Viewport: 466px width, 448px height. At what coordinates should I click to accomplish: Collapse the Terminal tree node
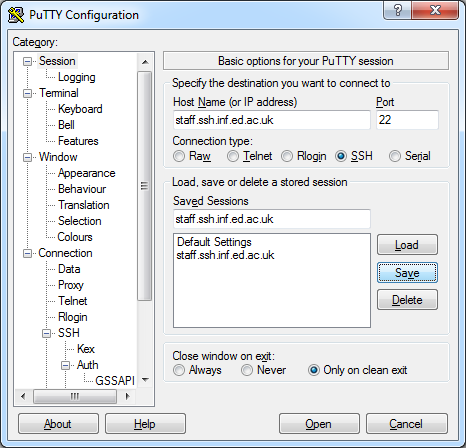[27, 93]
